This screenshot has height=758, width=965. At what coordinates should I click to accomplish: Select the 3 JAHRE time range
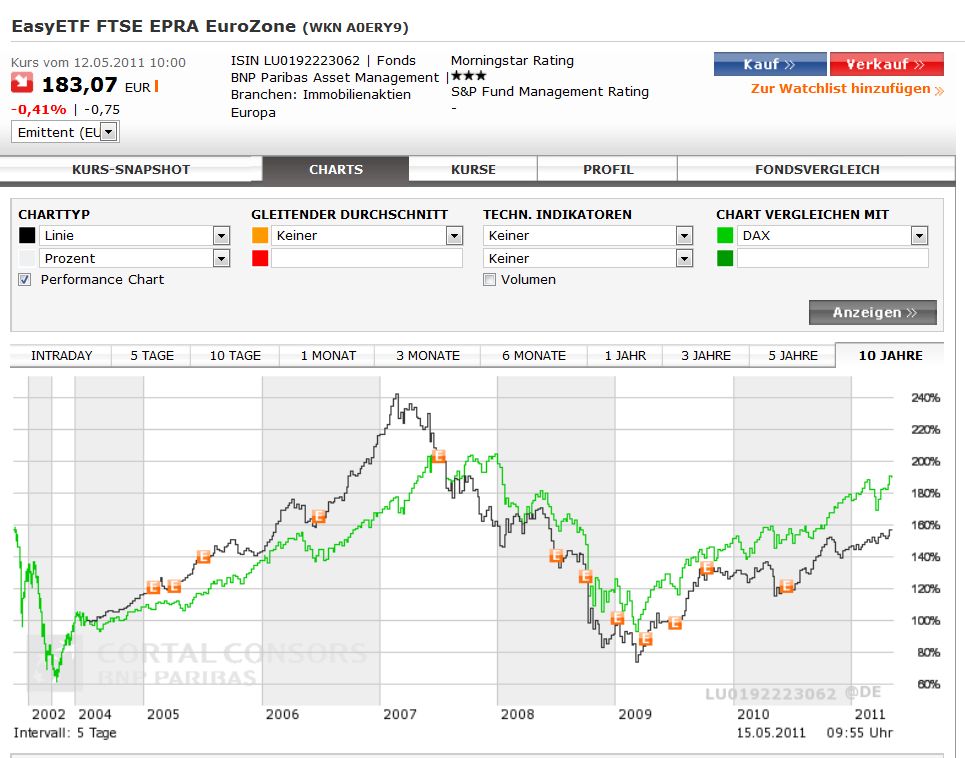tap(706, 356)
